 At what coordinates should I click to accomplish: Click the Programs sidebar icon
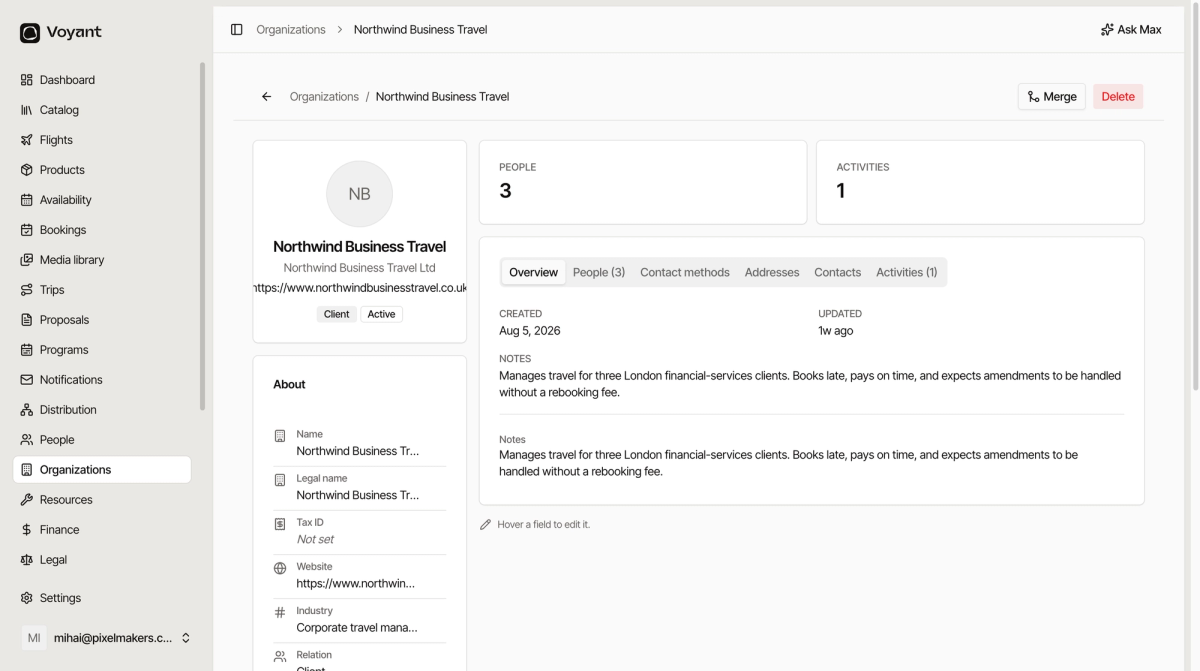pos(27,350)
